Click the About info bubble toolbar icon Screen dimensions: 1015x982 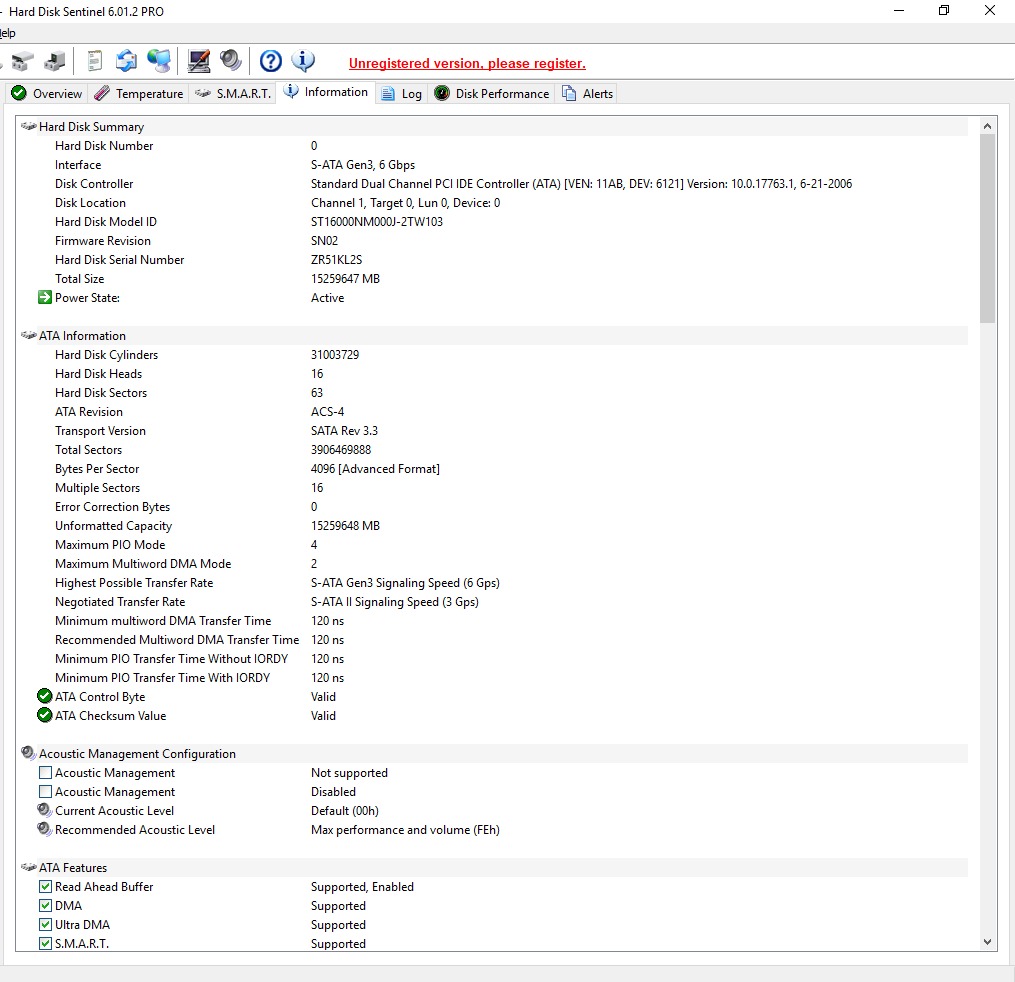click(303, 61)
